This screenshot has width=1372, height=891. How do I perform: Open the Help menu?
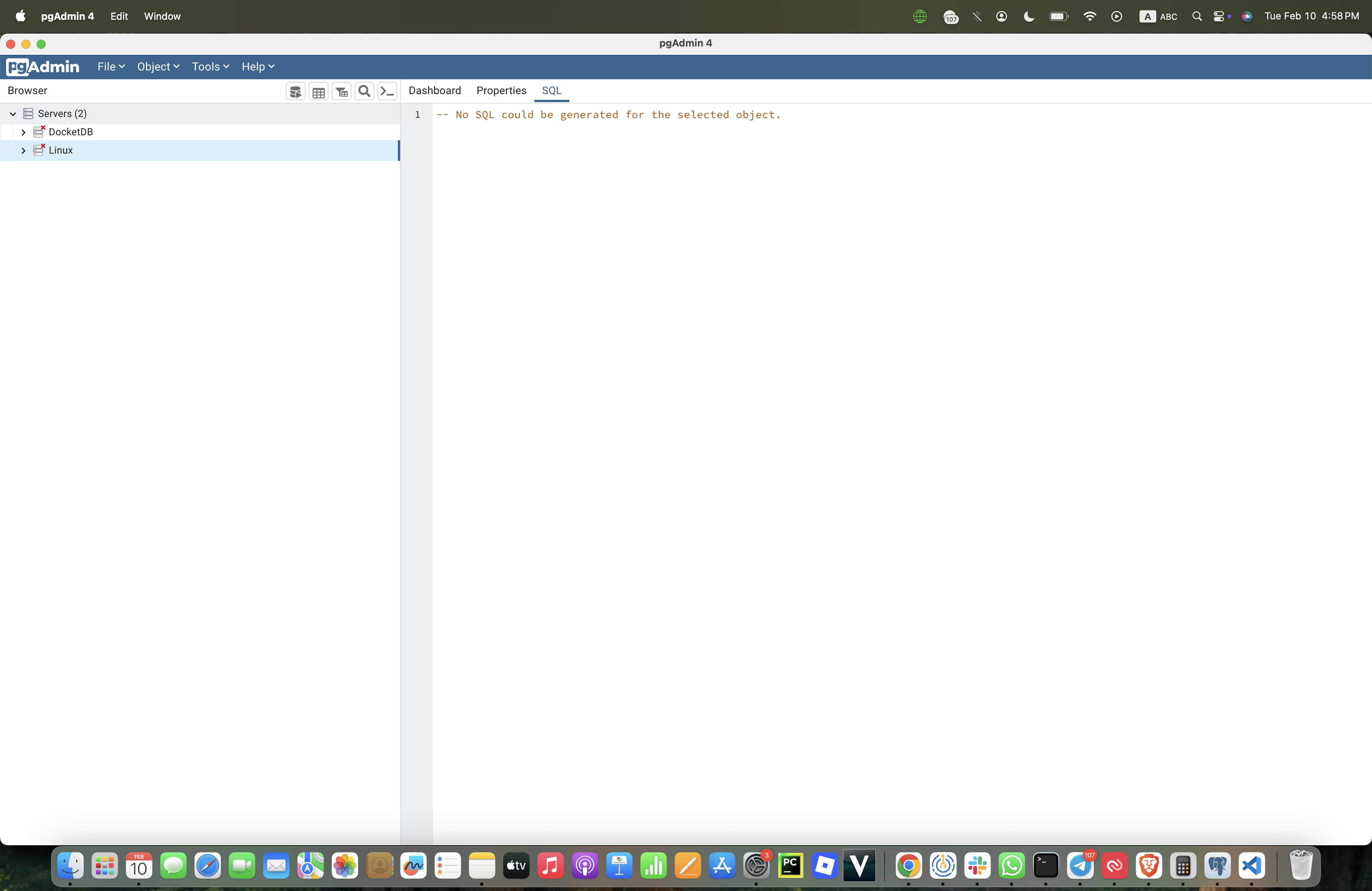[258, 67]
